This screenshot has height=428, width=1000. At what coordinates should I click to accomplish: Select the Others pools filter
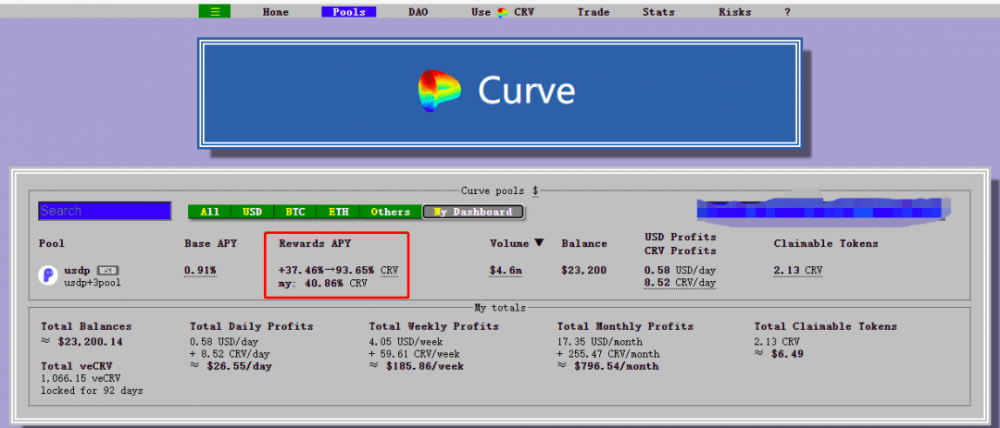[x=390, y=212]
